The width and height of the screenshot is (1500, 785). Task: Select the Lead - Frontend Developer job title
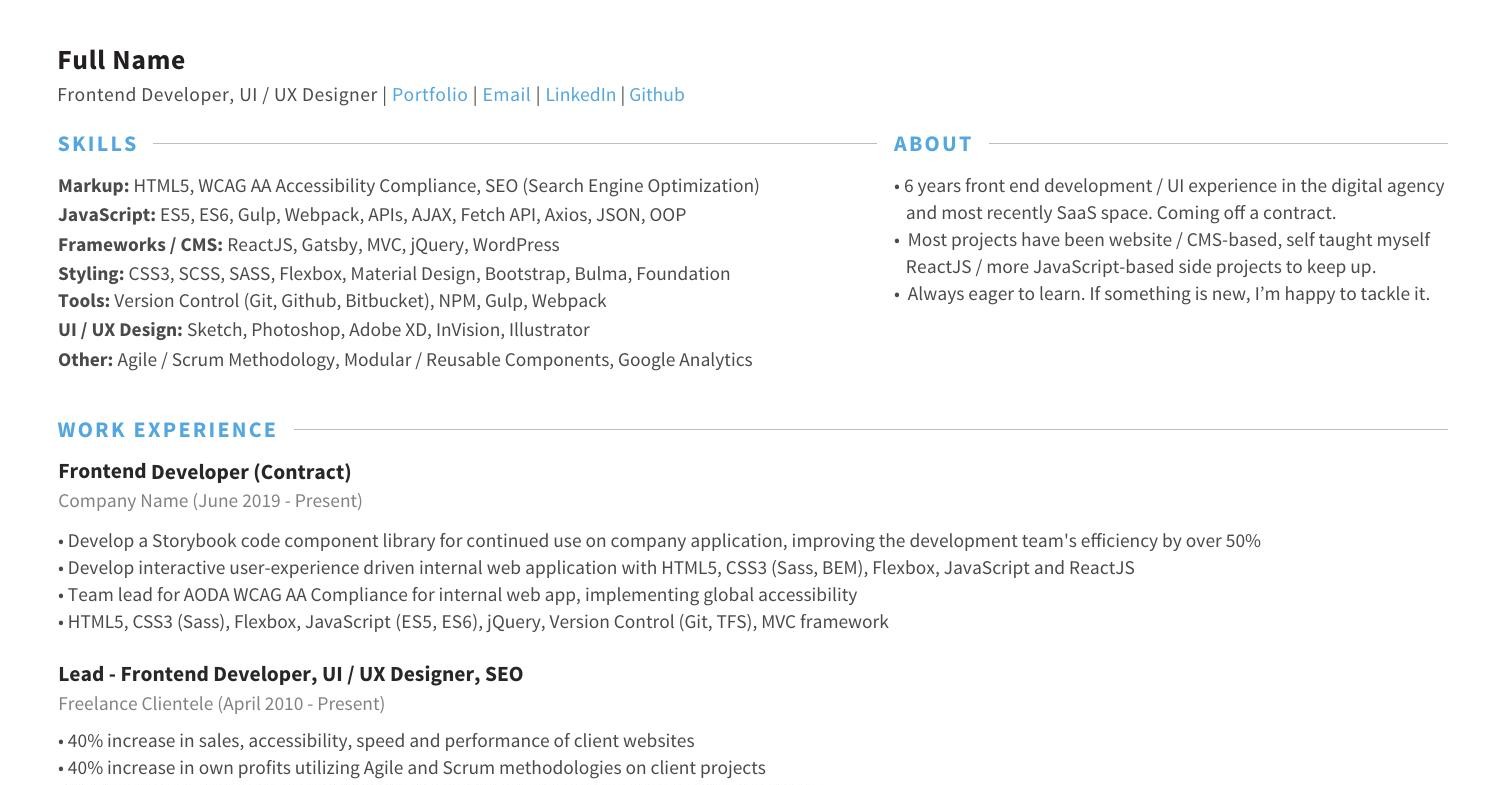[x=290, y=674]
